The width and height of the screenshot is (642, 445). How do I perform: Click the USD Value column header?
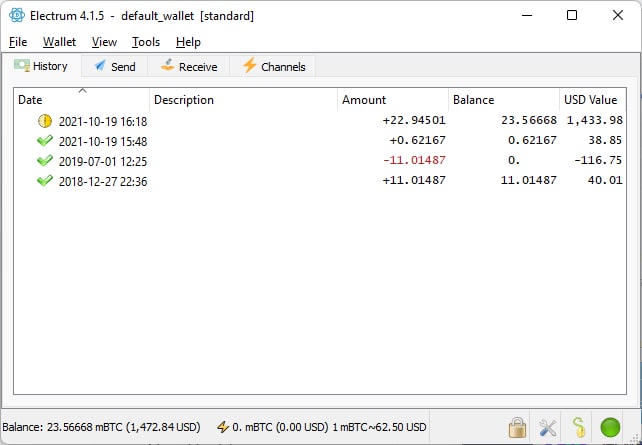[x=592, y=100]
